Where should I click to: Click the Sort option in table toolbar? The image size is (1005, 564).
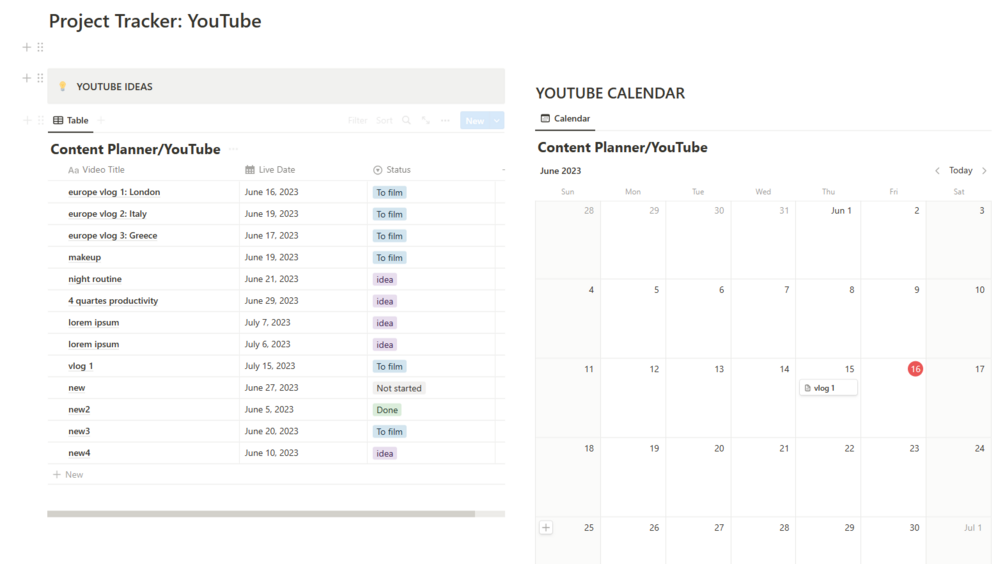pyautogui.click(x=385, y=120)
